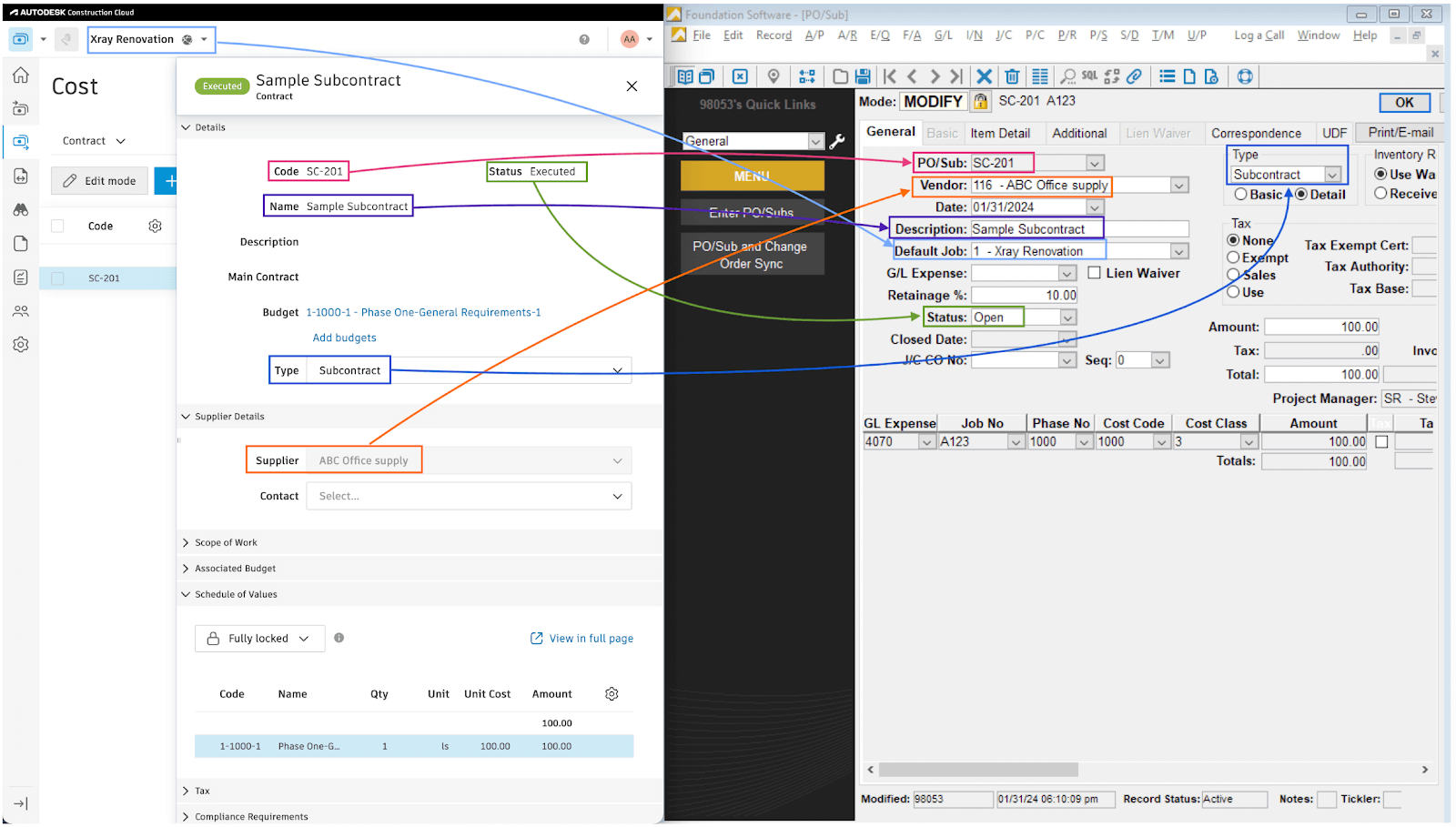Select the Use tax radio button
The width and height of the screenshot is (1456, 827).
tap(1234, 292)
